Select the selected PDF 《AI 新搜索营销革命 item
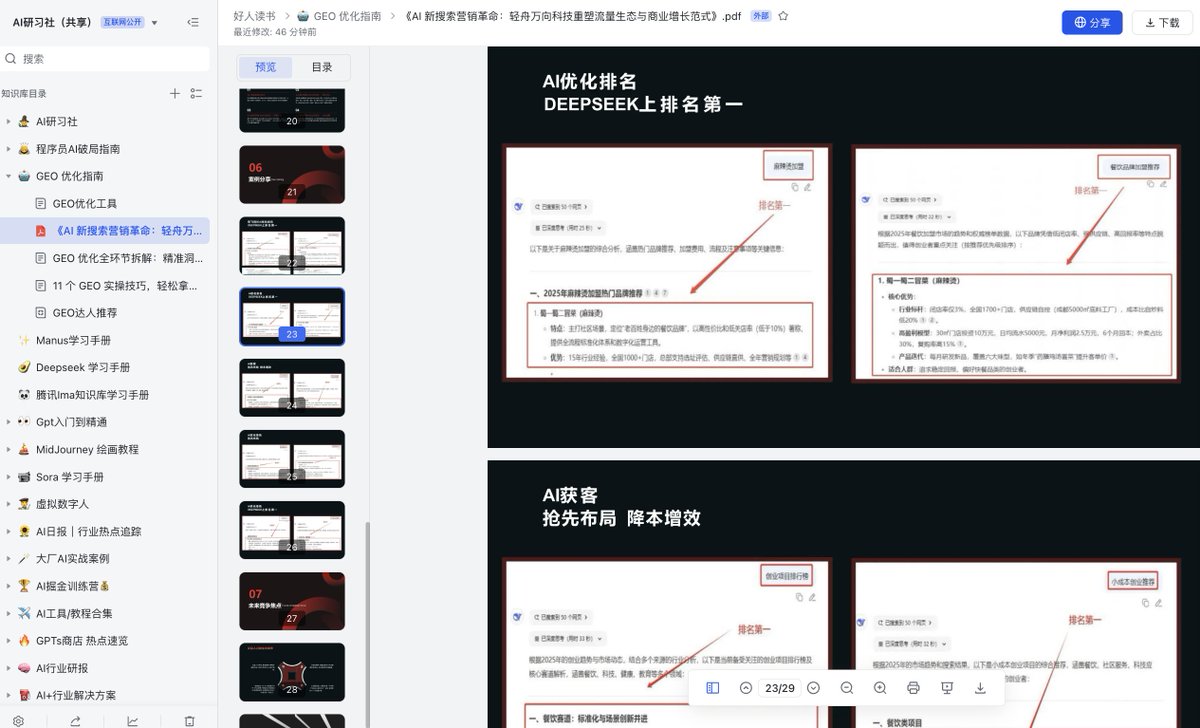Screen dimensions: 1200x728 pos(105,231)
